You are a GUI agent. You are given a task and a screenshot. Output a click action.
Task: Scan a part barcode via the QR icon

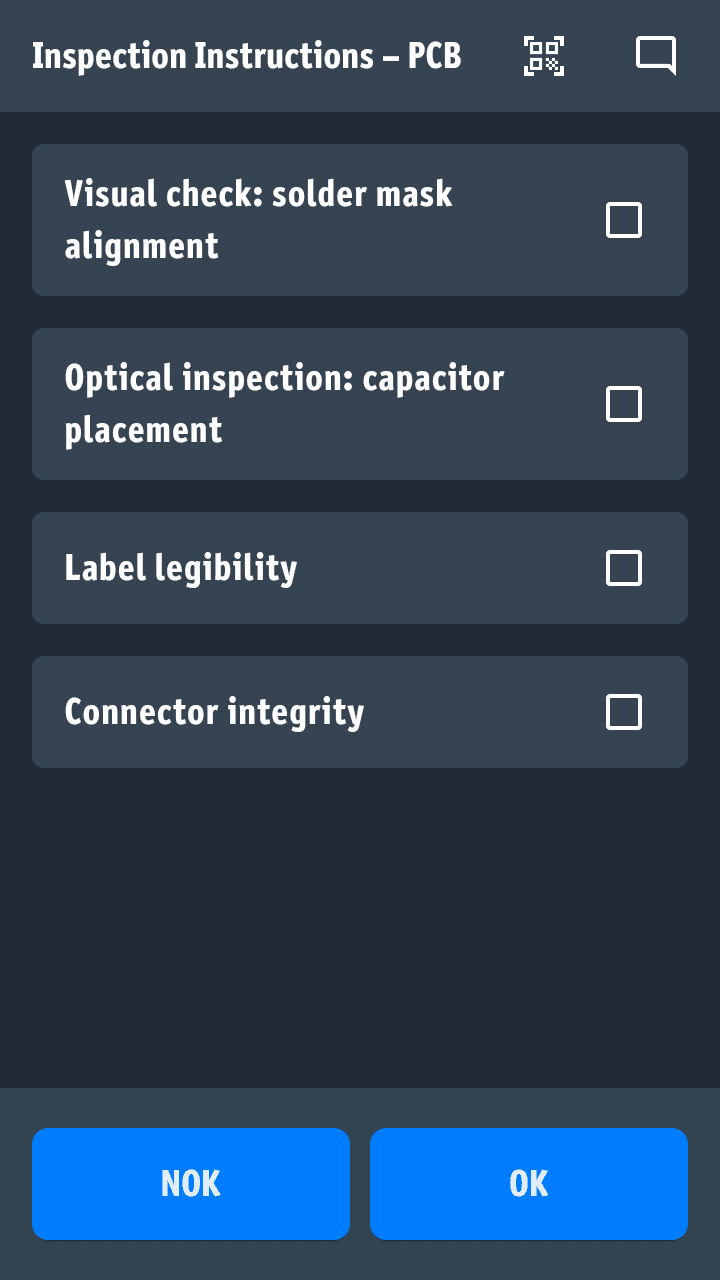pos(544,56)
